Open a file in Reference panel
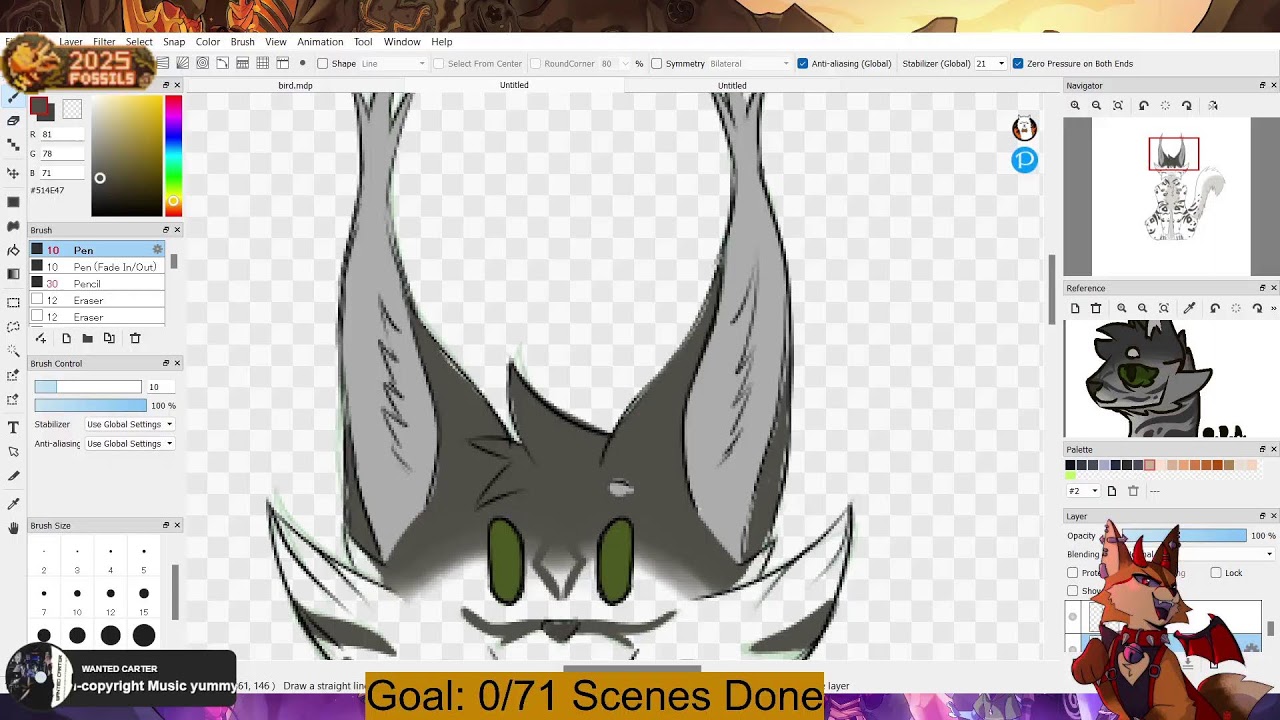Screen dimensions: 1280x720 click(1075, 309)
